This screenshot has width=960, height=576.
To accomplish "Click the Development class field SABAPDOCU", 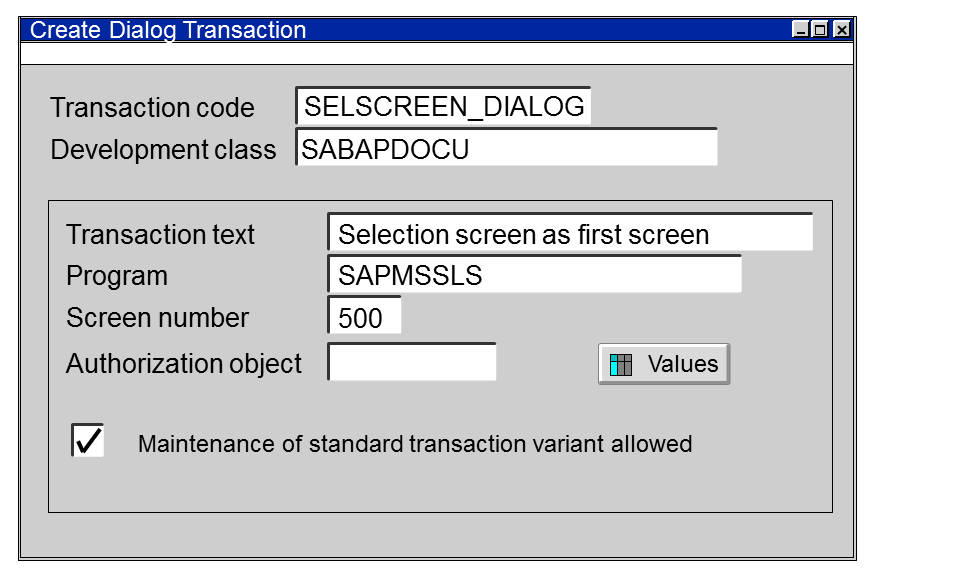I will point(507,149).
